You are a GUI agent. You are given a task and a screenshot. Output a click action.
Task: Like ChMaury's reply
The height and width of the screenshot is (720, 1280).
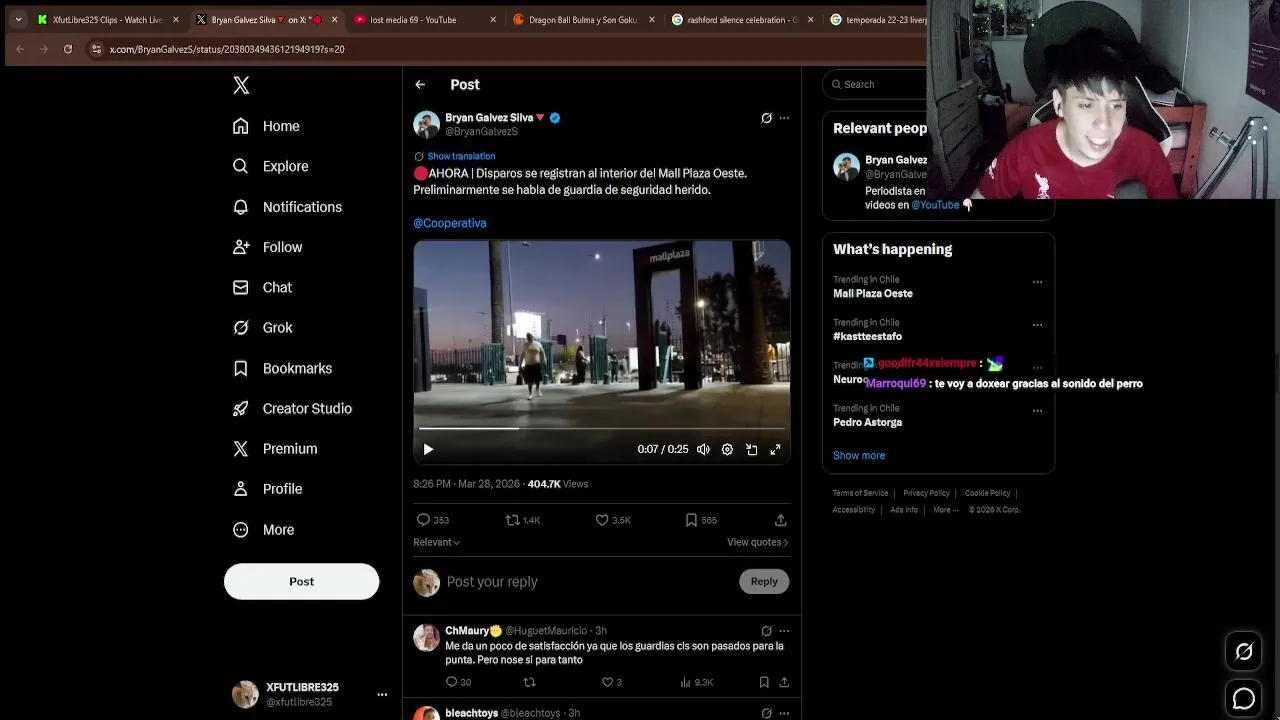(611, 682)
